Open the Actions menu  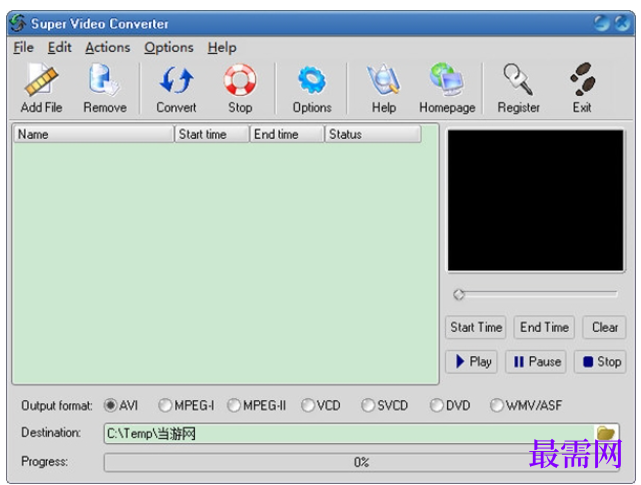108,47
